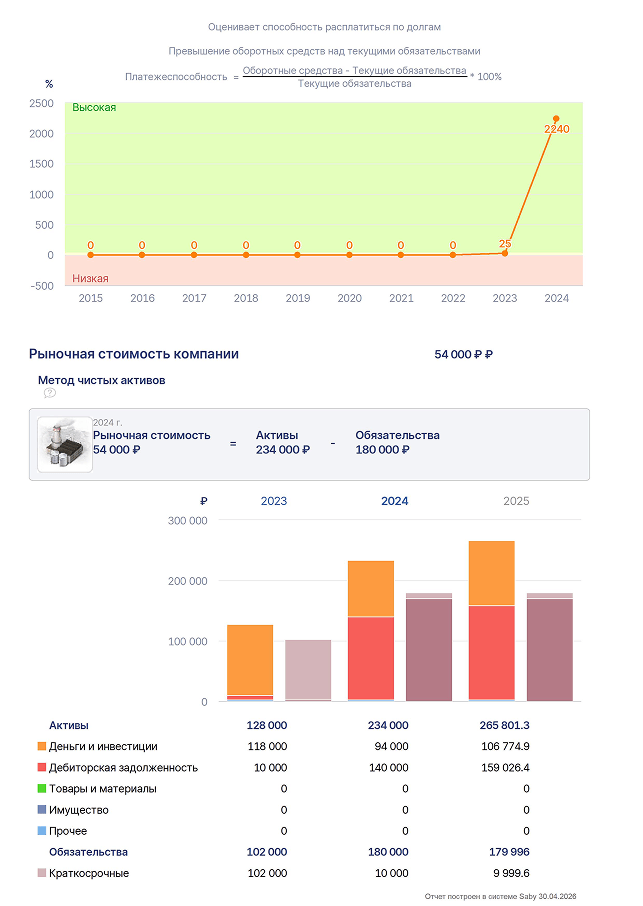Screen dimensions: 643x906
Task: Click the Метод чистых активов label
Action: pos(102,380)
